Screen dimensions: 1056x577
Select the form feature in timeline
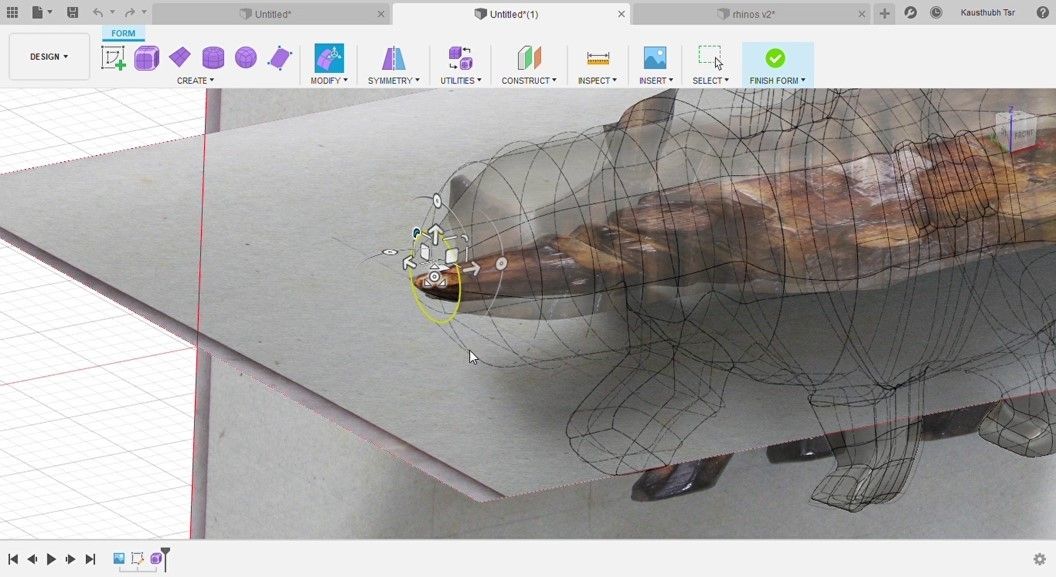(x=156, y=558)
